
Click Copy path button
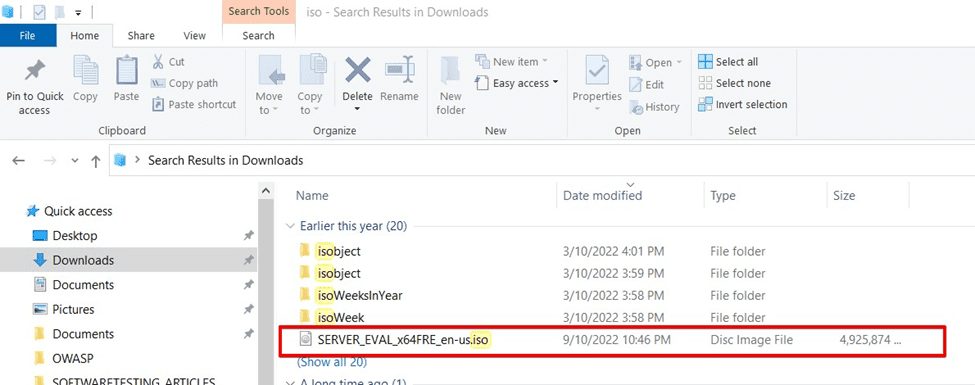(185, 83)
